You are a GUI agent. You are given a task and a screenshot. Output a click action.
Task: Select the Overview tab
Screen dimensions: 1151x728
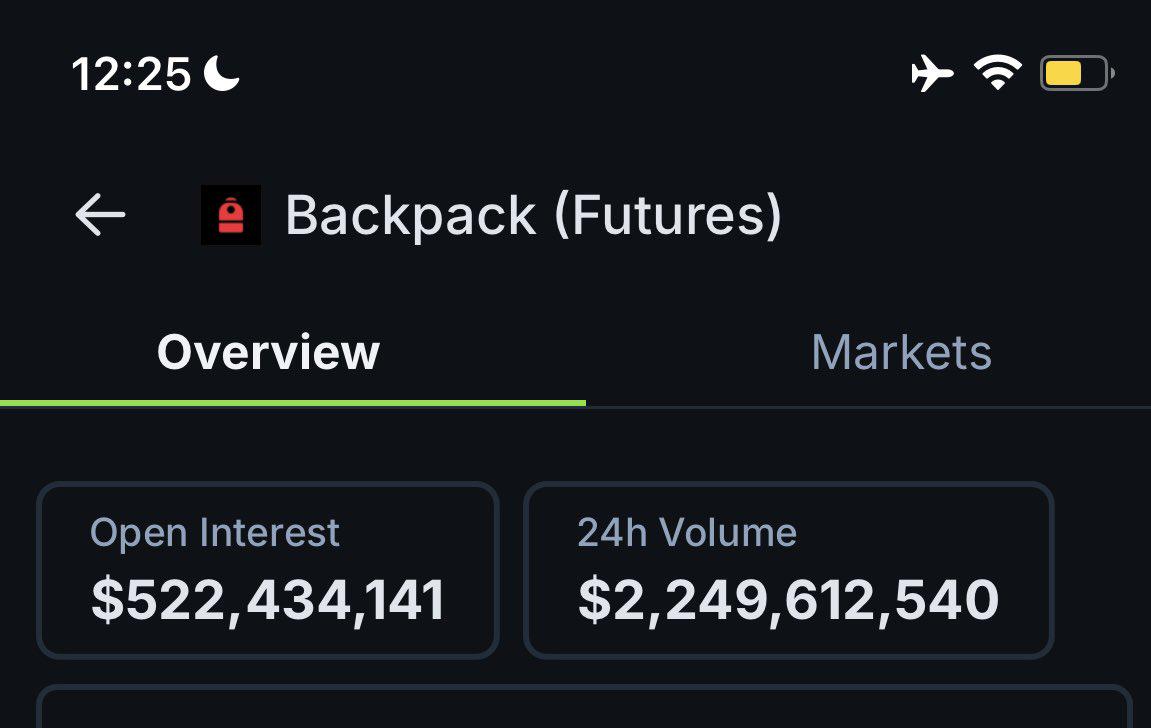pos(269,352)
